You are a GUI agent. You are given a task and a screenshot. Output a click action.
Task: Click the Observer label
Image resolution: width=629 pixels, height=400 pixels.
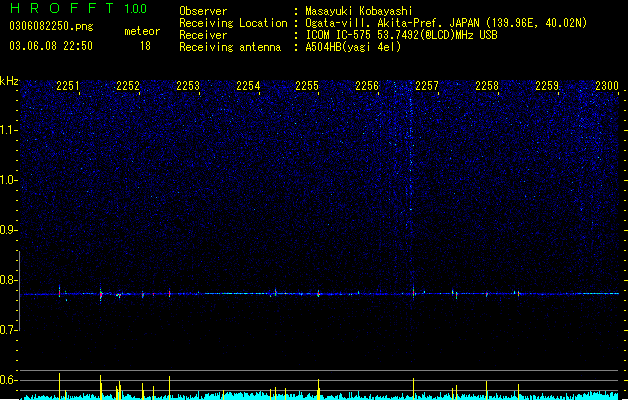pyautogui.click(x=203, y=11)
